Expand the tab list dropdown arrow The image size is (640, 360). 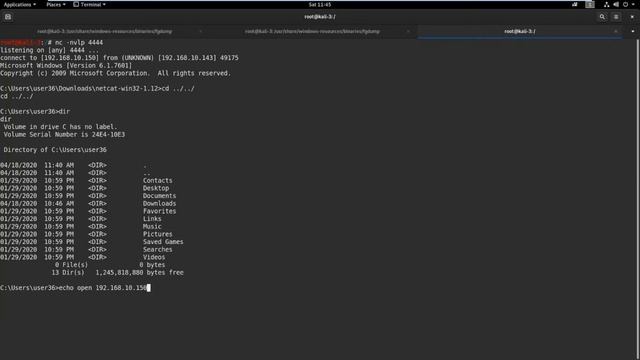pyautogui.click(x=633, y=31)
